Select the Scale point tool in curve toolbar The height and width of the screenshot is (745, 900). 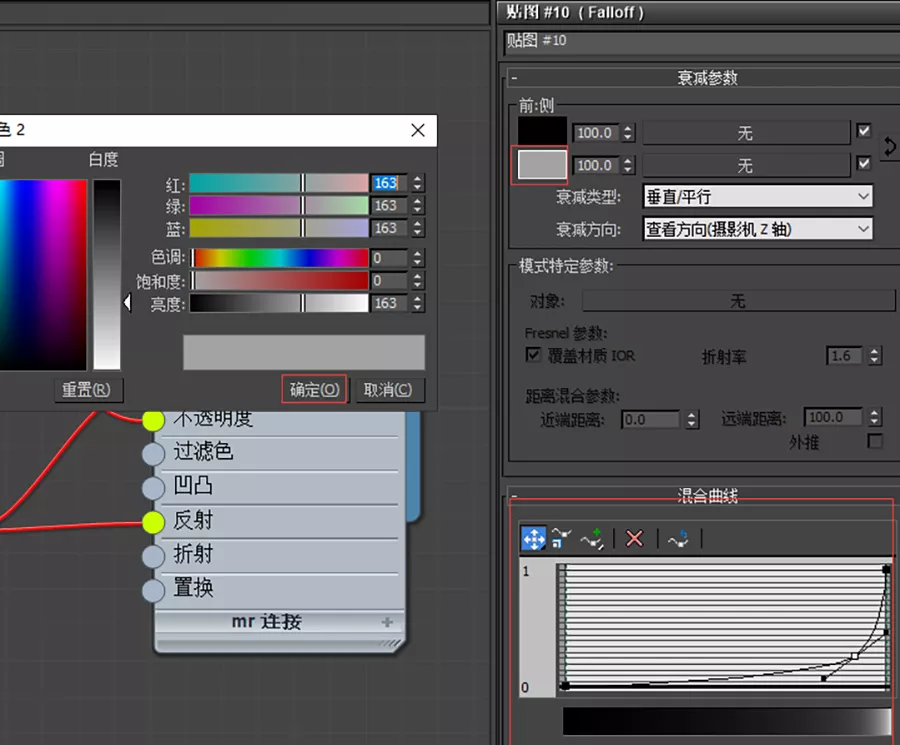point(561,538)
